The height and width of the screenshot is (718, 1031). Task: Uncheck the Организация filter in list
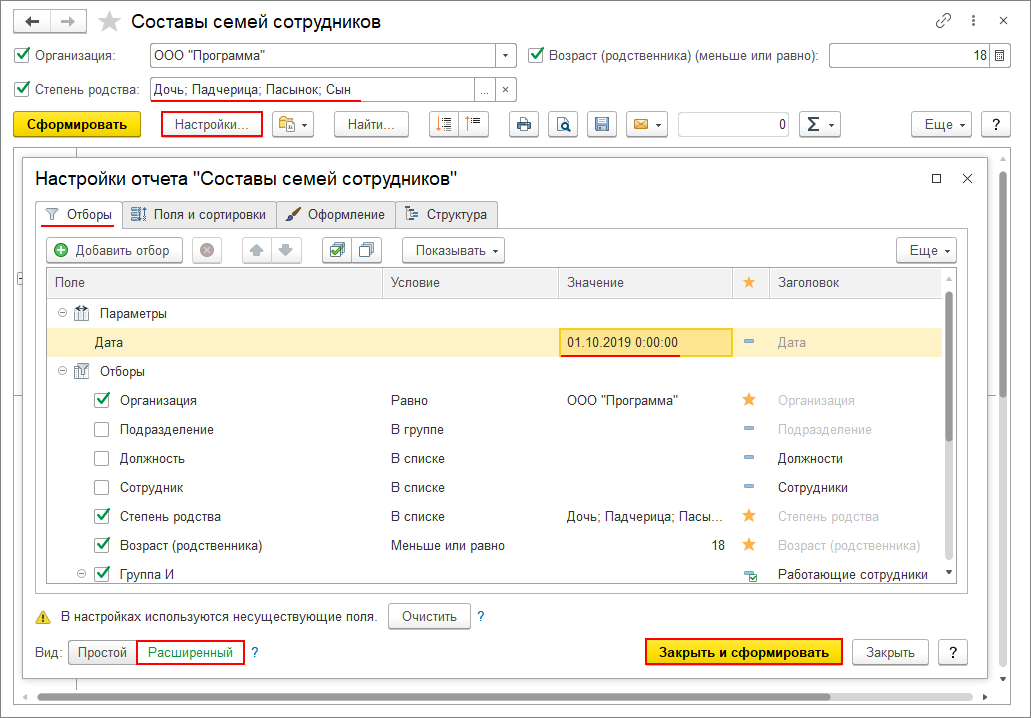coord(101,400)
